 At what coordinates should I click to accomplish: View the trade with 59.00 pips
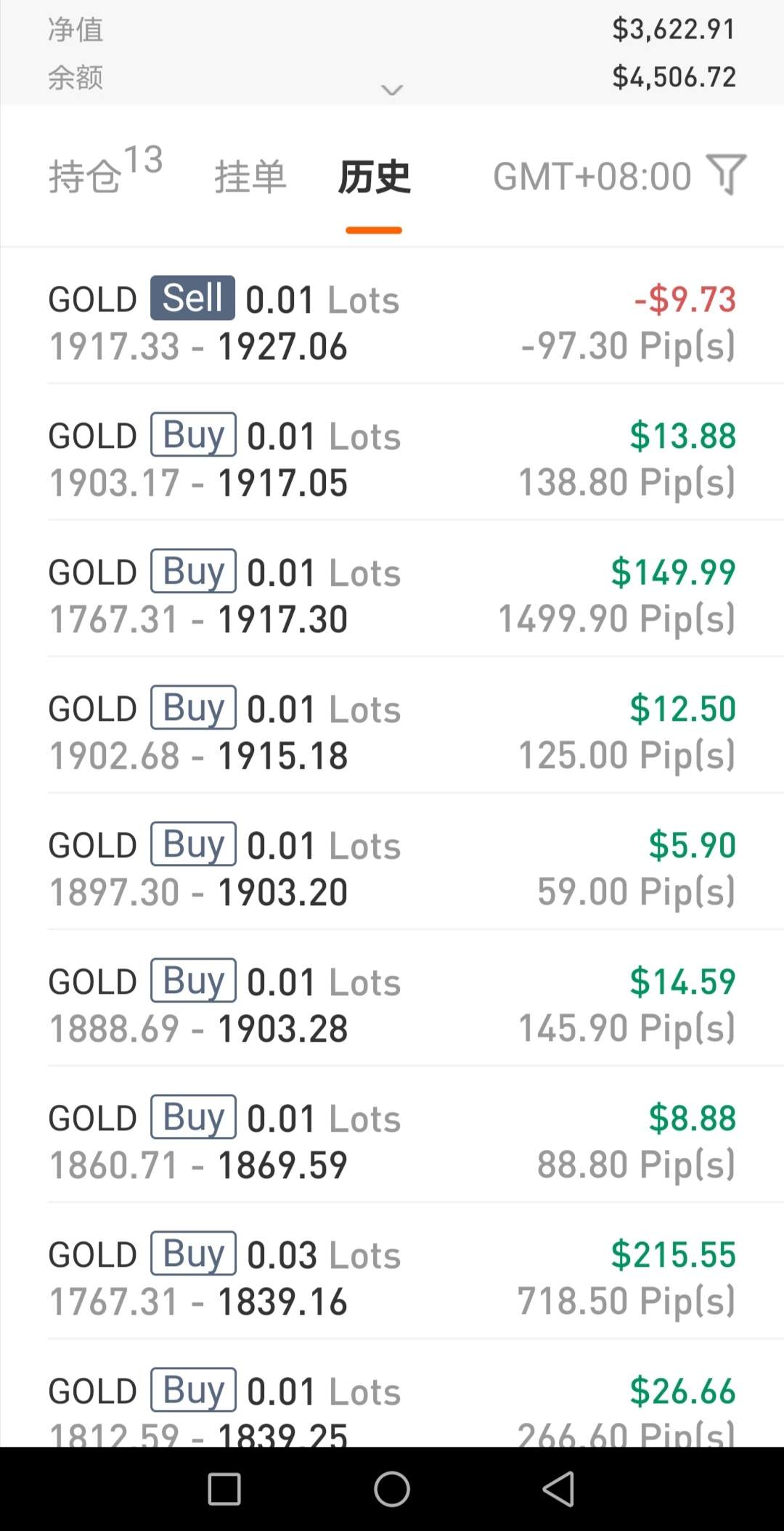(x=392, y=867)
